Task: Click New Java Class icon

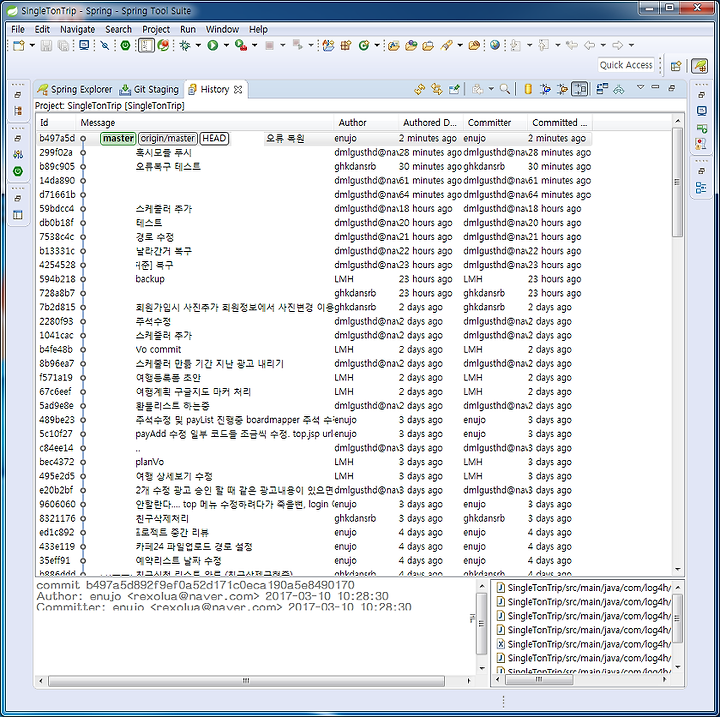Action: pos(364,45)
